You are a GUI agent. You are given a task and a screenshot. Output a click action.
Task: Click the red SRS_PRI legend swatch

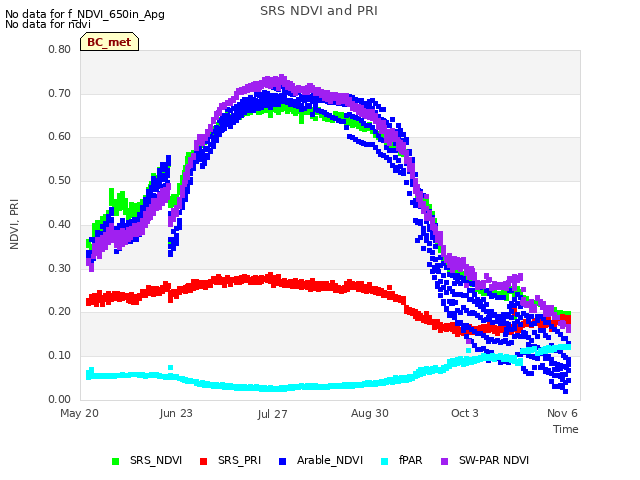click(x=203, y=461)
